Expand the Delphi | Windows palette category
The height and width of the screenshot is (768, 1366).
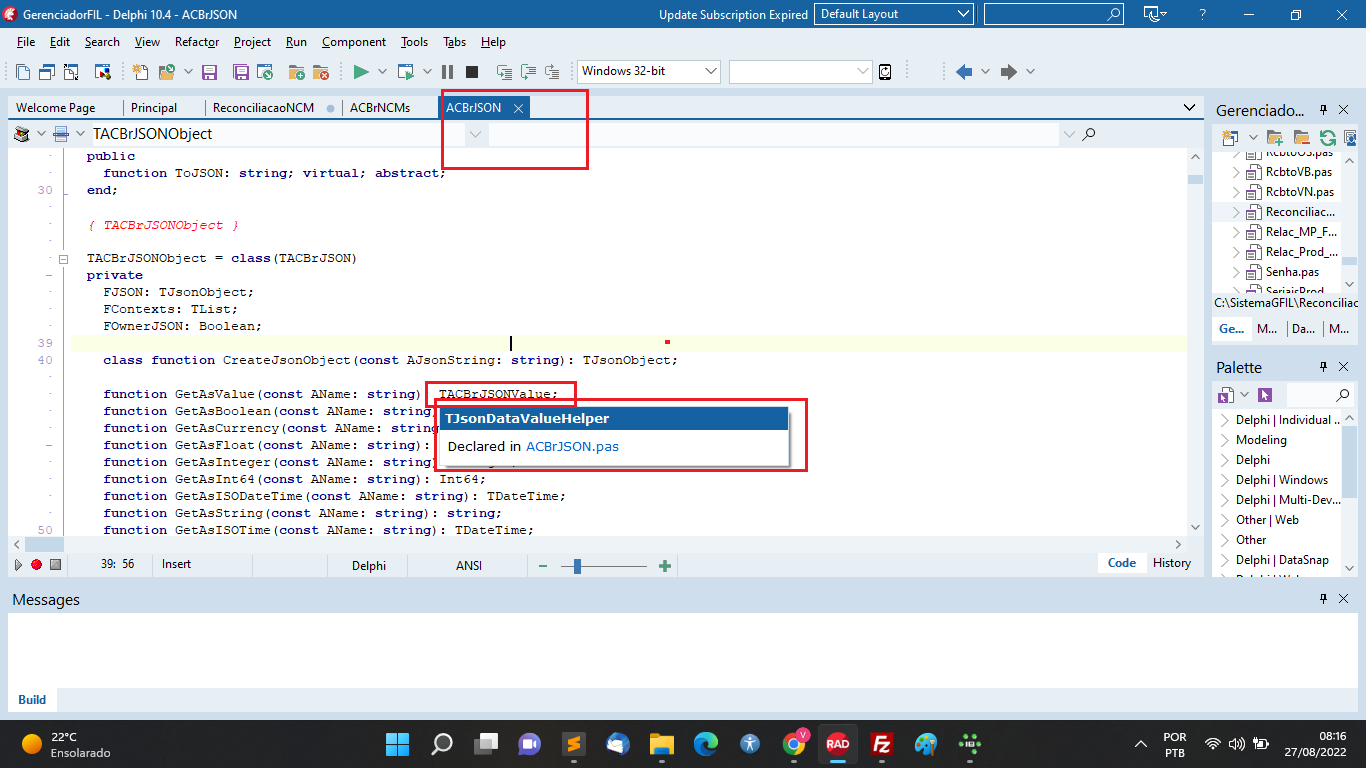(1225, 480)
